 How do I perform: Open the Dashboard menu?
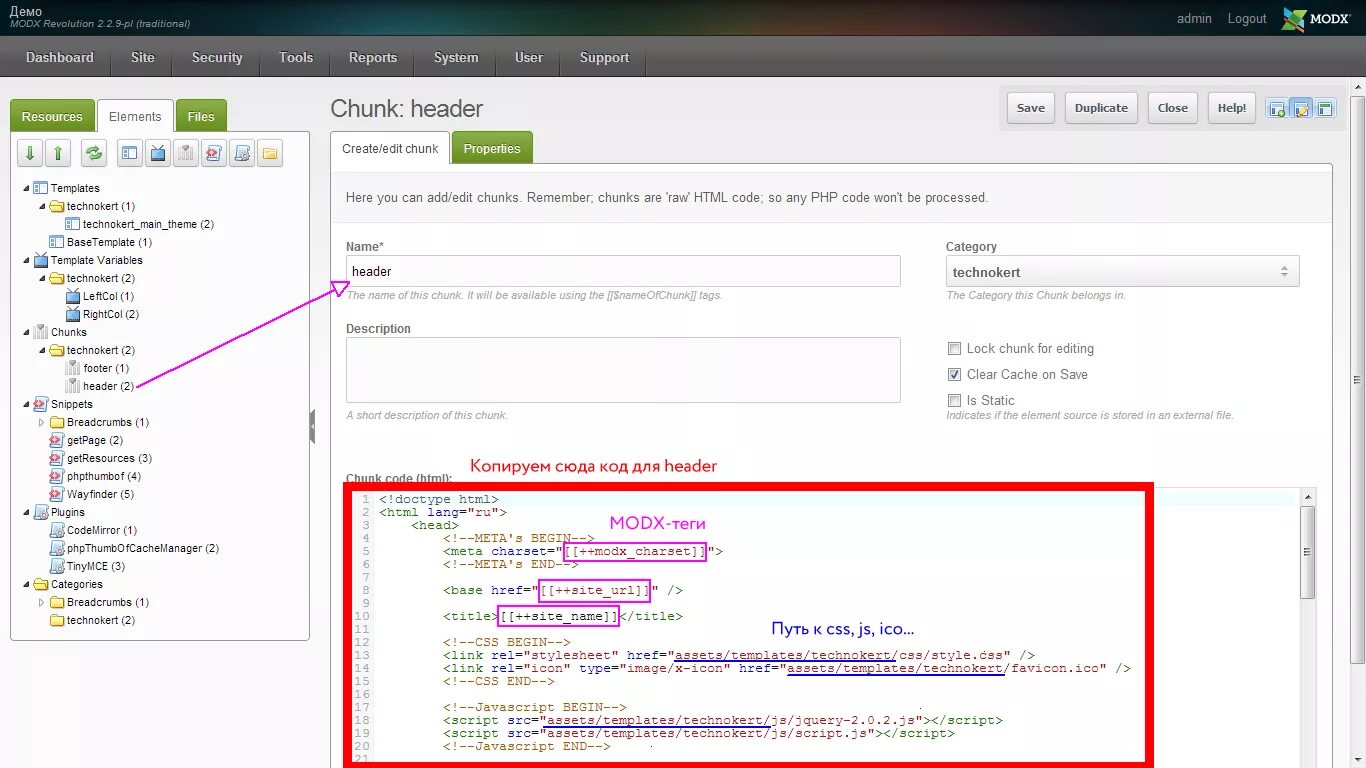(x=59, y=58)
